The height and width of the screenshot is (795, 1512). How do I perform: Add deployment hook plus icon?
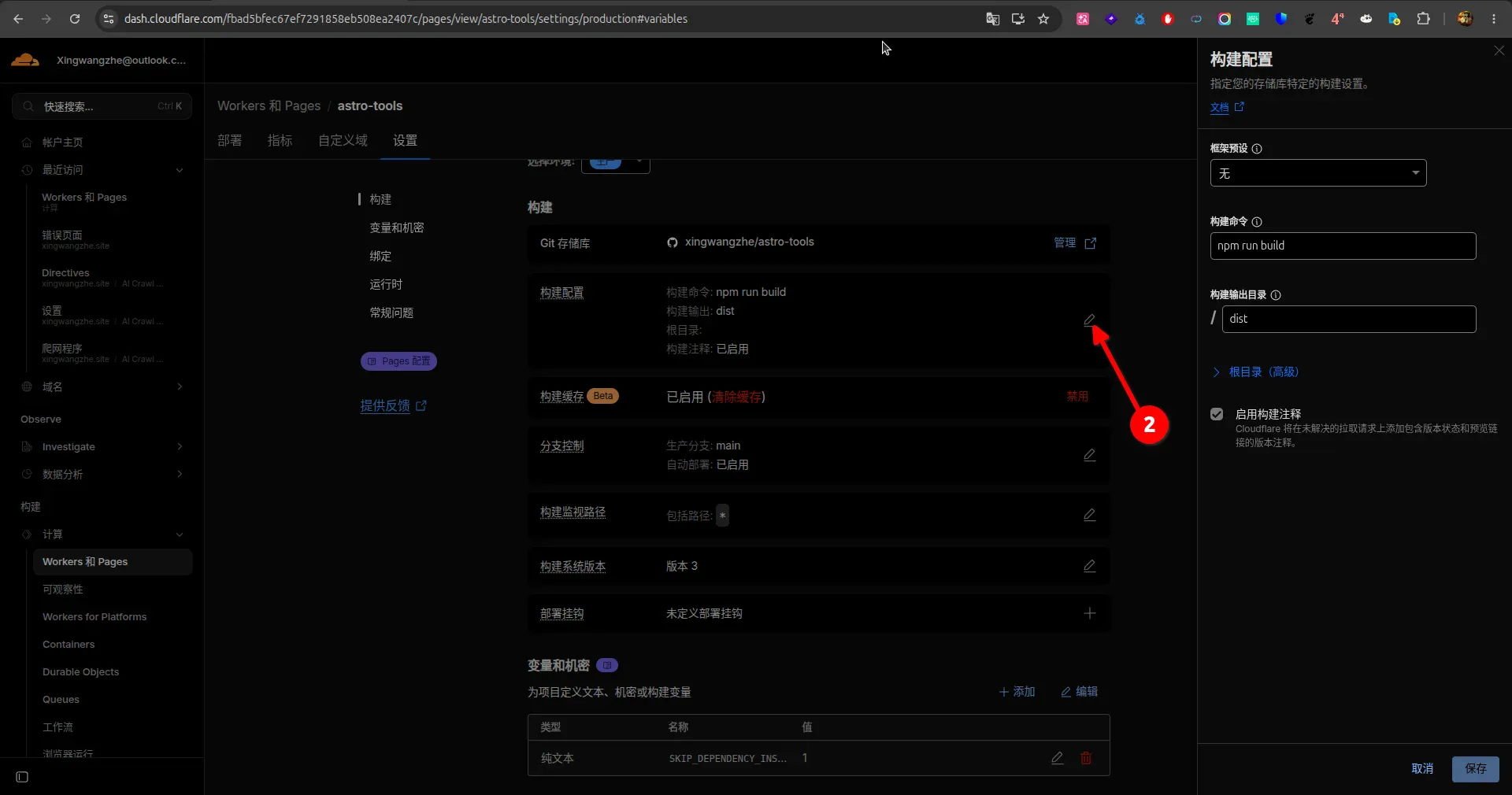(x=1090, y=613)
